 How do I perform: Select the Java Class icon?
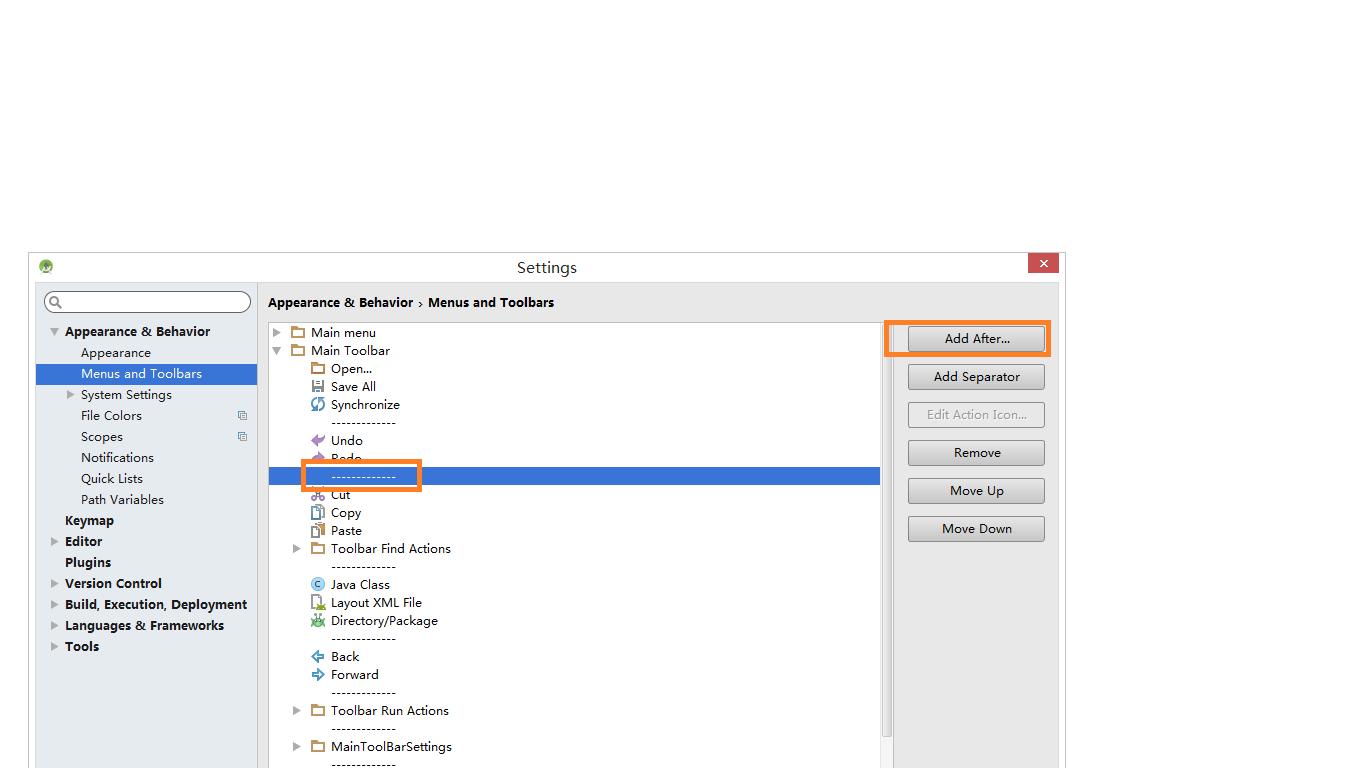[318, 584]
